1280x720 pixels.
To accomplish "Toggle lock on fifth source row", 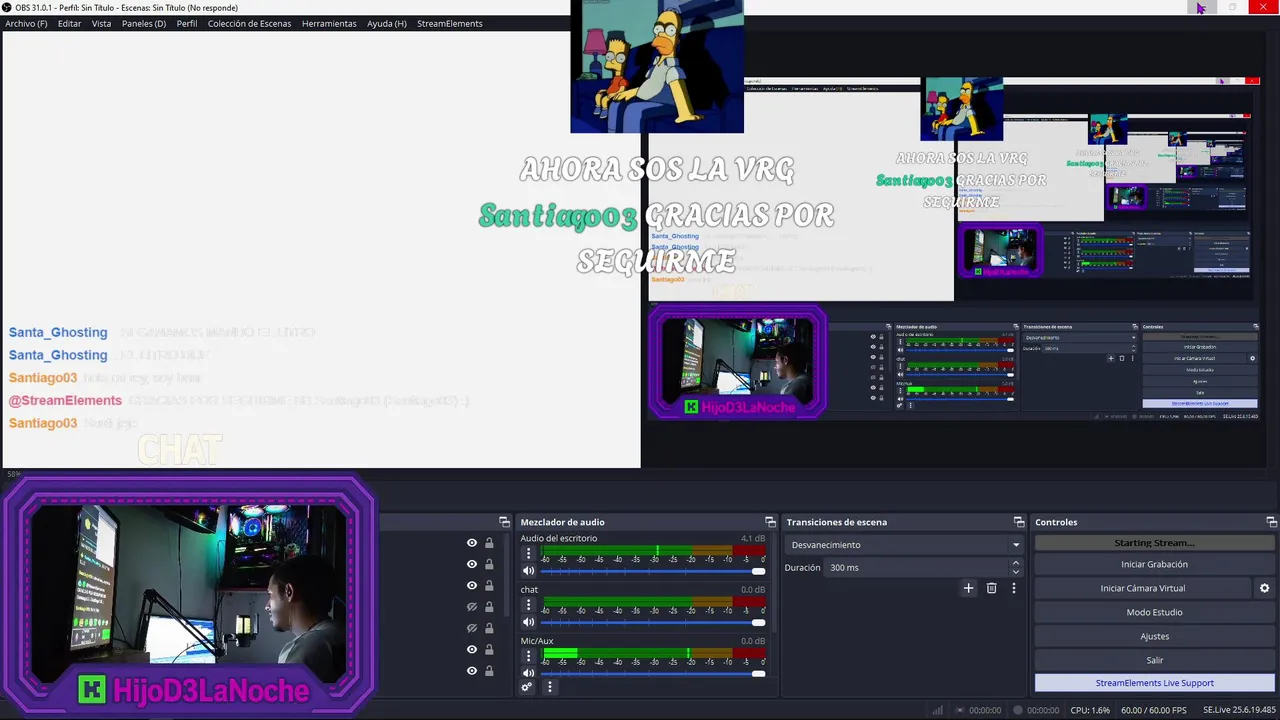I will [489, 628].
